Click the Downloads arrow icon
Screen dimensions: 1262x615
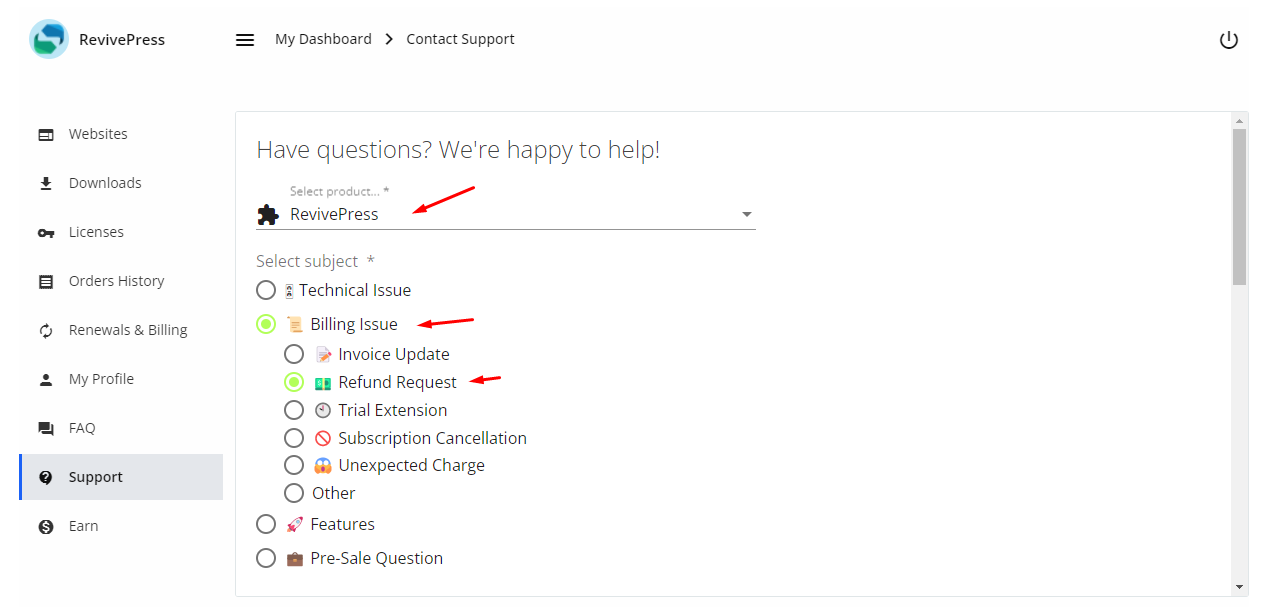point(46,183)
